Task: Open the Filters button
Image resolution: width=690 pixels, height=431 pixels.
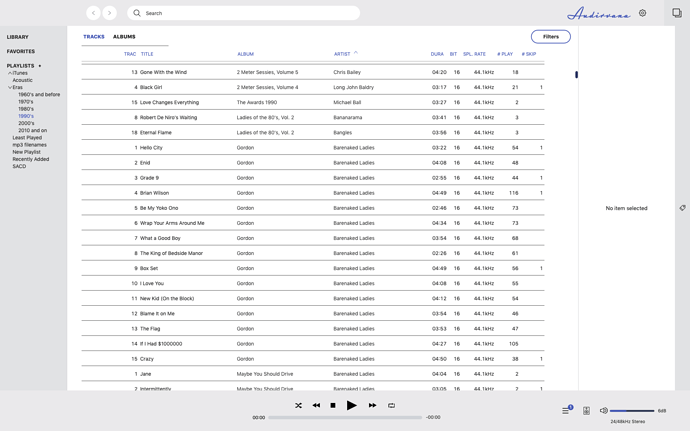Action: [551, 37]
